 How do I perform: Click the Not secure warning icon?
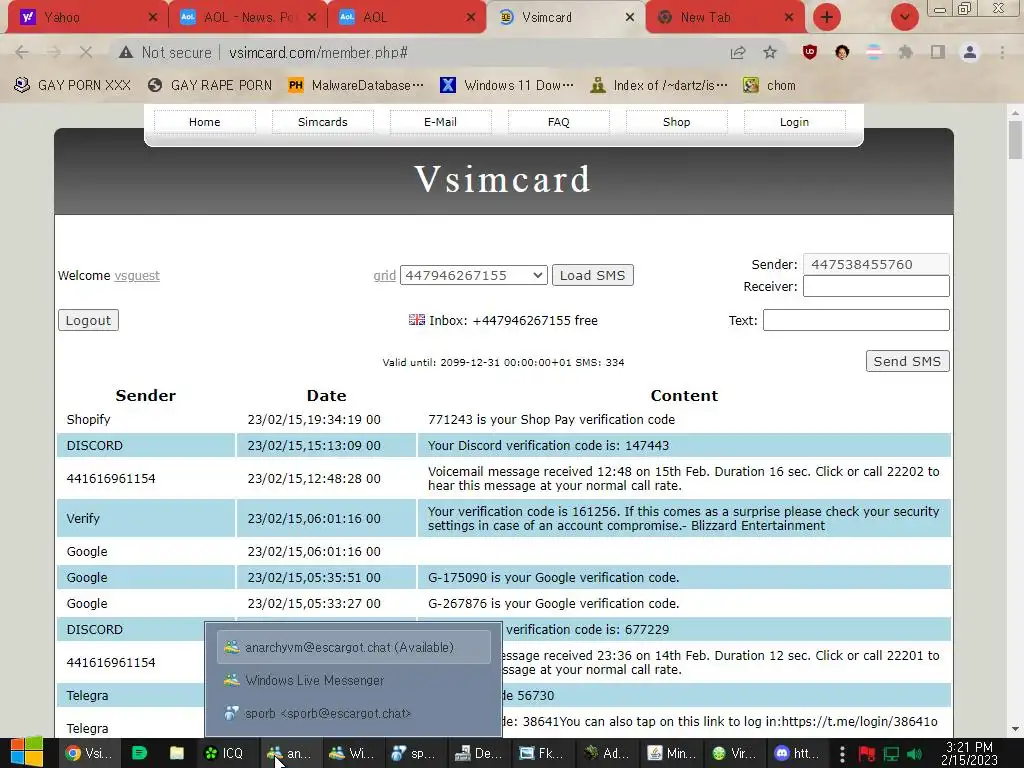point(126,52)
